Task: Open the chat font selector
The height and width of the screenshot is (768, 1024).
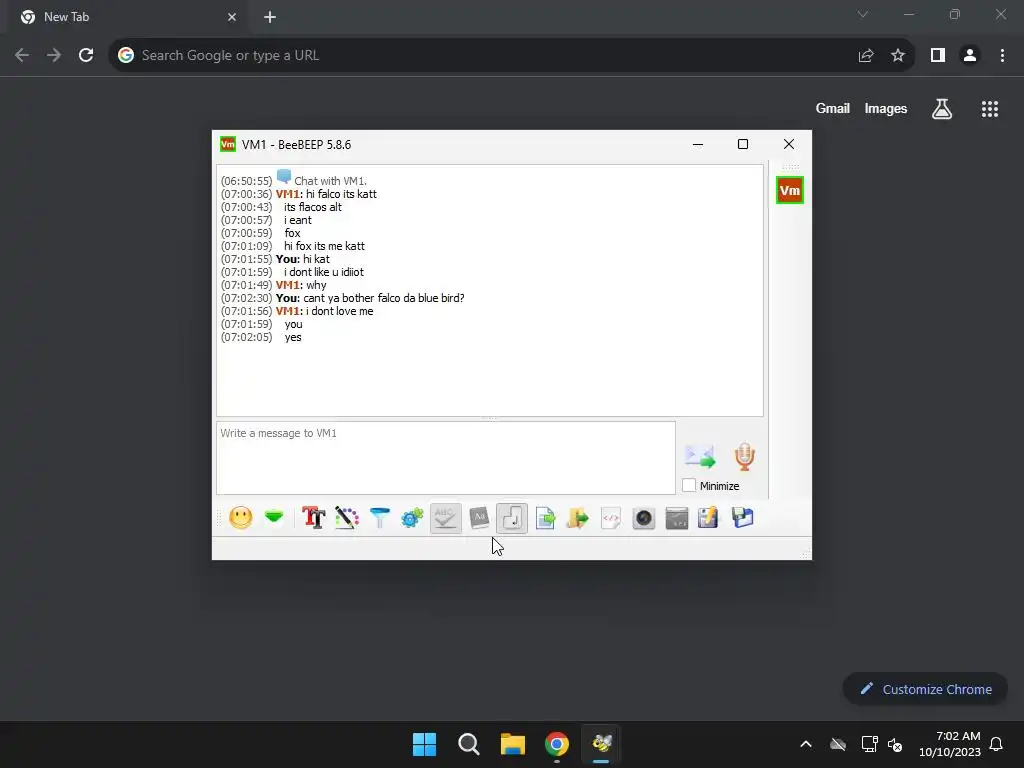Action: 313,518
